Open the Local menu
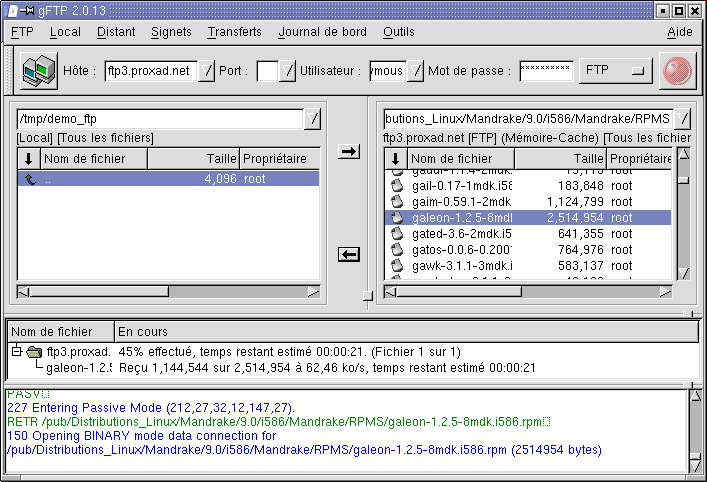 [65, 32]
